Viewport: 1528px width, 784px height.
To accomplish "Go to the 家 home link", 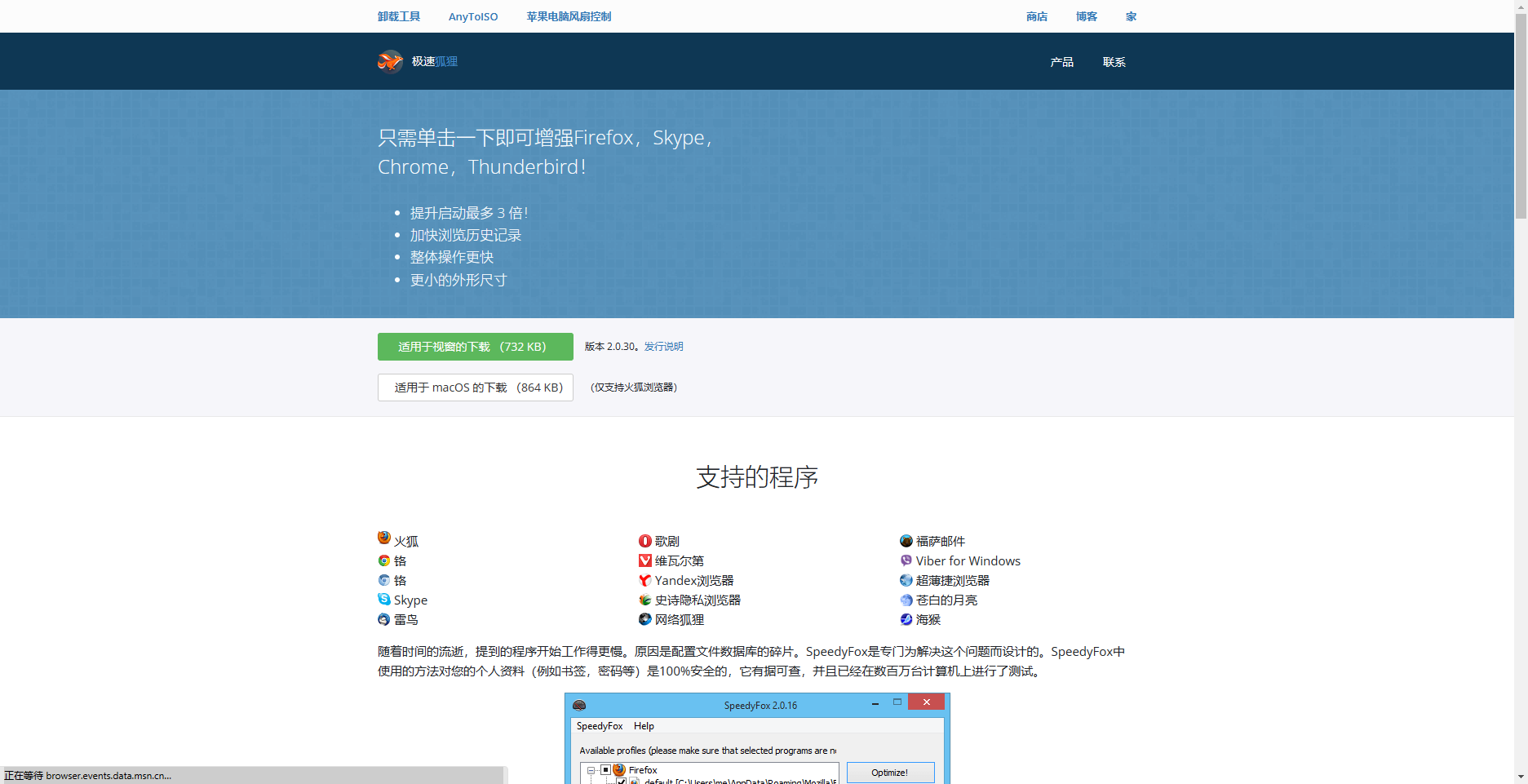I will (x=1131, y=16).
